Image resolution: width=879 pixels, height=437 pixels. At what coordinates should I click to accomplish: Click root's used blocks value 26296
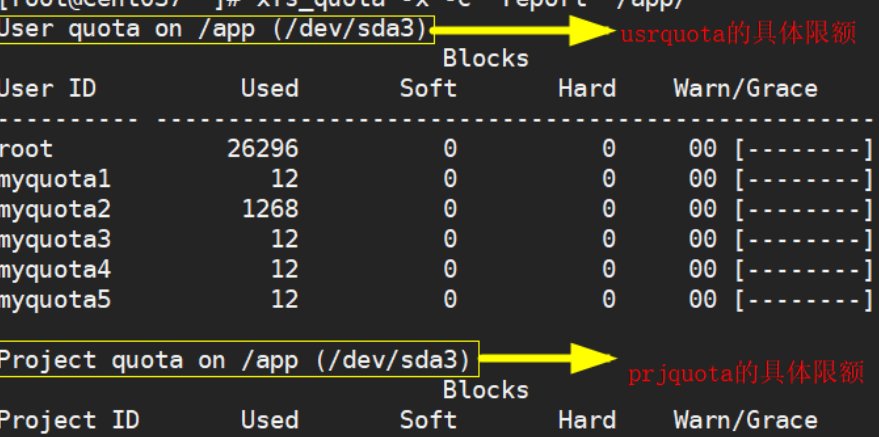(x=262, y=150)
